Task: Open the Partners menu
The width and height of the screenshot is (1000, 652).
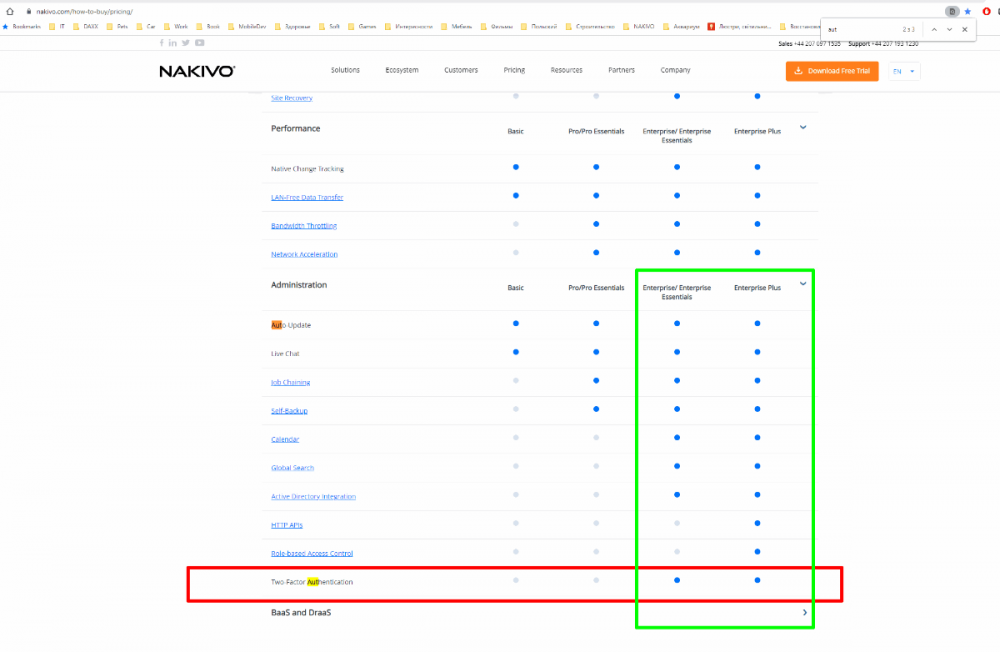Action: [x=621, y=70]
